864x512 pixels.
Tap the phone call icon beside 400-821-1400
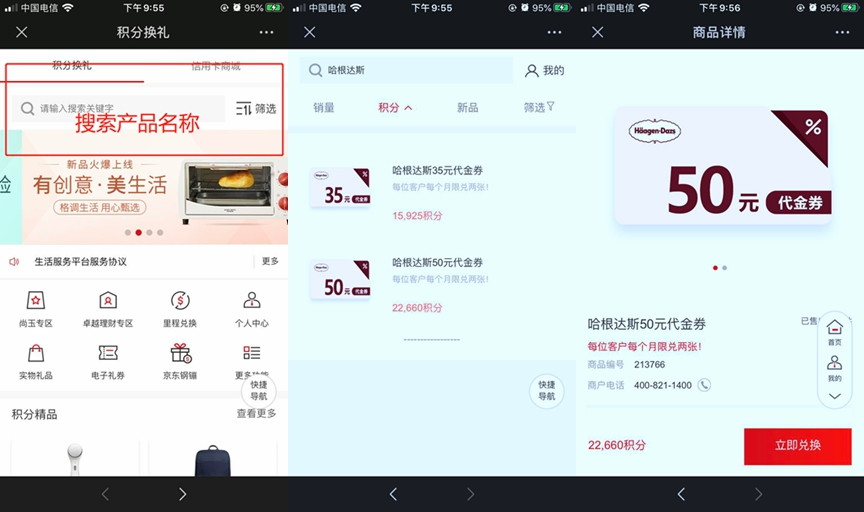click(704, 385)
